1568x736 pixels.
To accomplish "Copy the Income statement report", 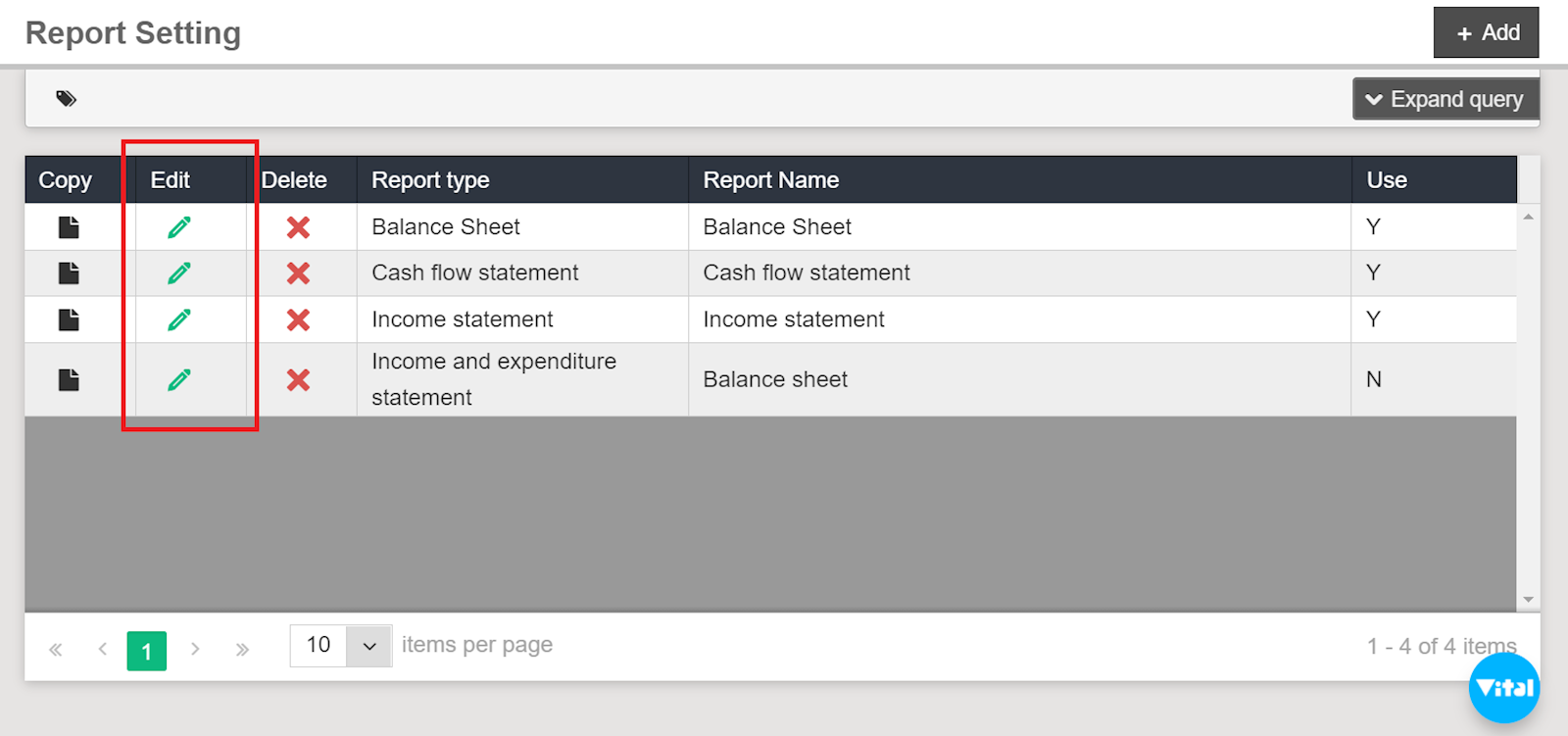I will pos(69,319).
